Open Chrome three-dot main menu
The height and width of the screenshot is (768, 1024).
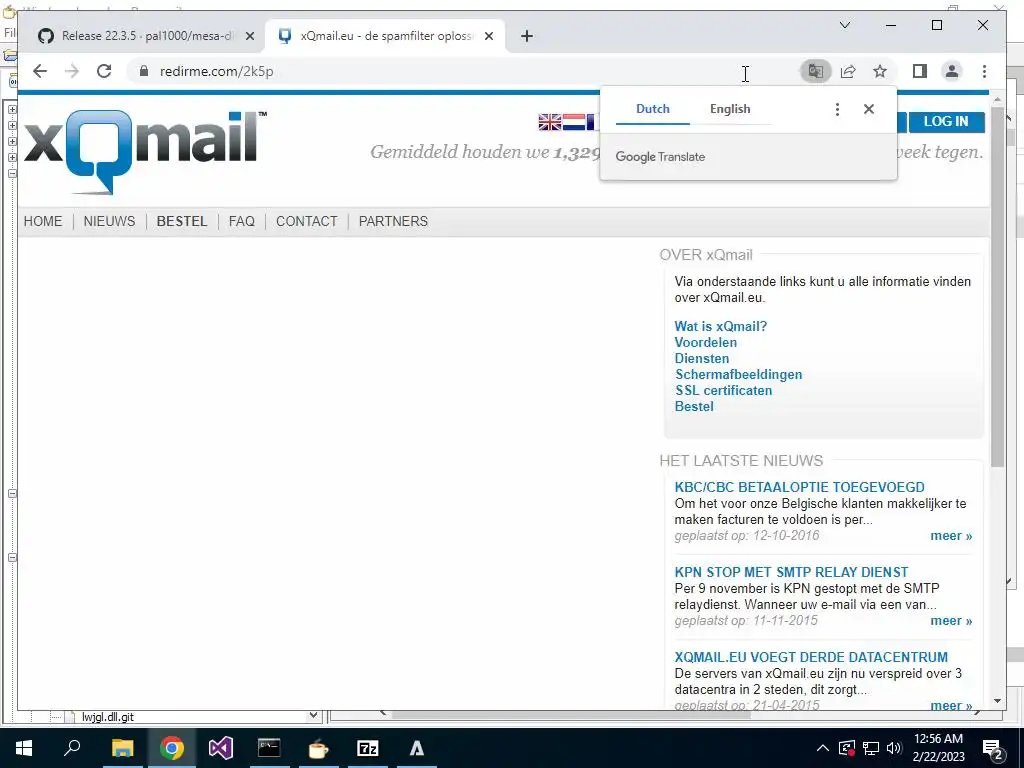coord(984,71)
